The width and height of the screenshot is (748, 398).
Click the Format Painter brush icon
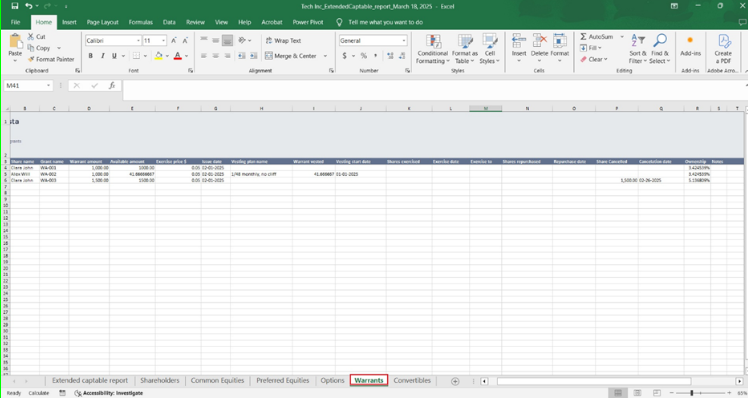(31, 59)
